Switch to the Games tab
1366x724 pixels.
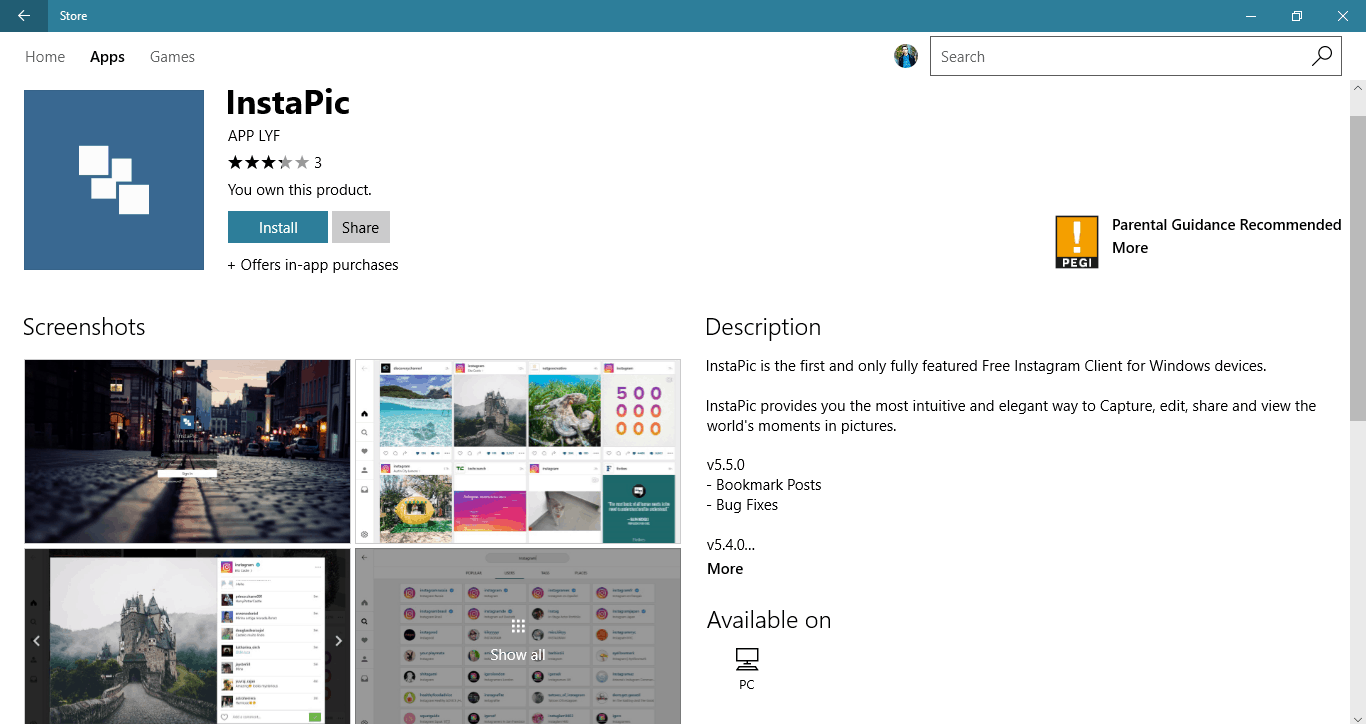click(172, 57)
